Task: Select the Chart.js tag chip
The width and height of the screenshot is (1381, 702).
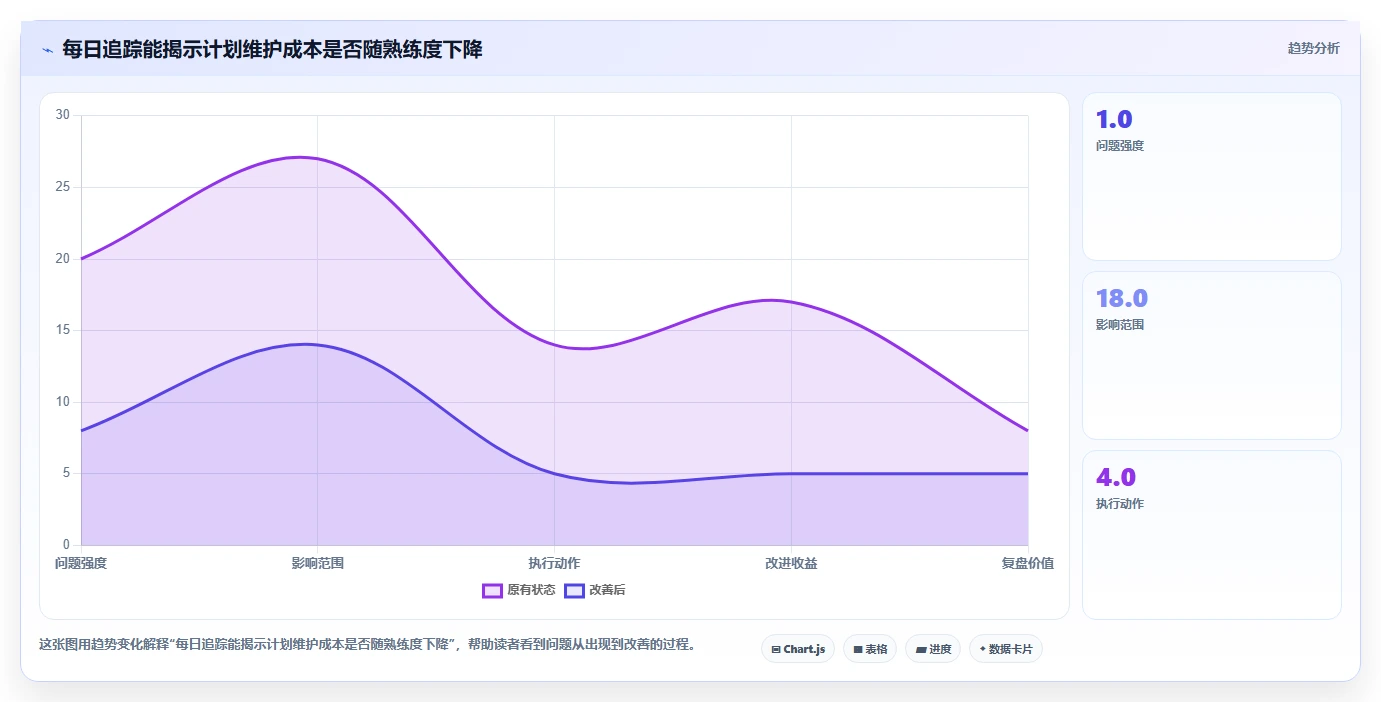Action: (798, 649)
